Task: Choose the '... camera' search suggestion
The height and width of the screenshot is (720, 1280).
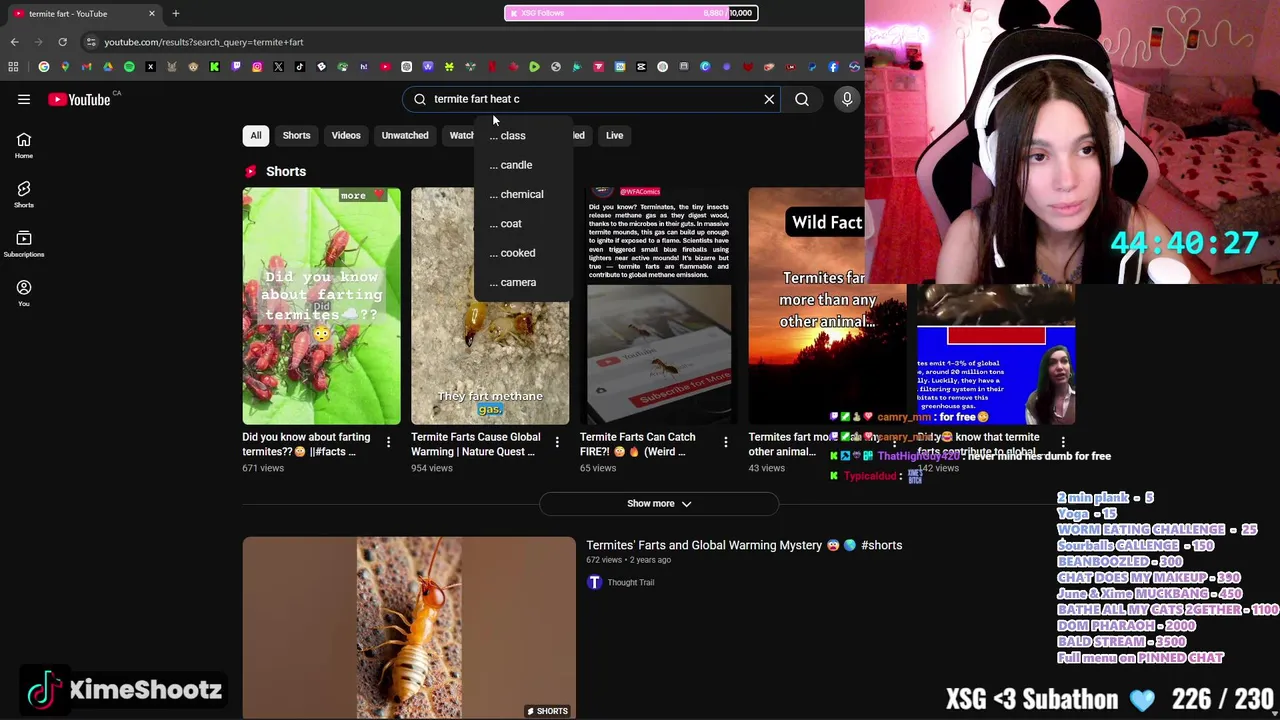Action: (523, 282)
